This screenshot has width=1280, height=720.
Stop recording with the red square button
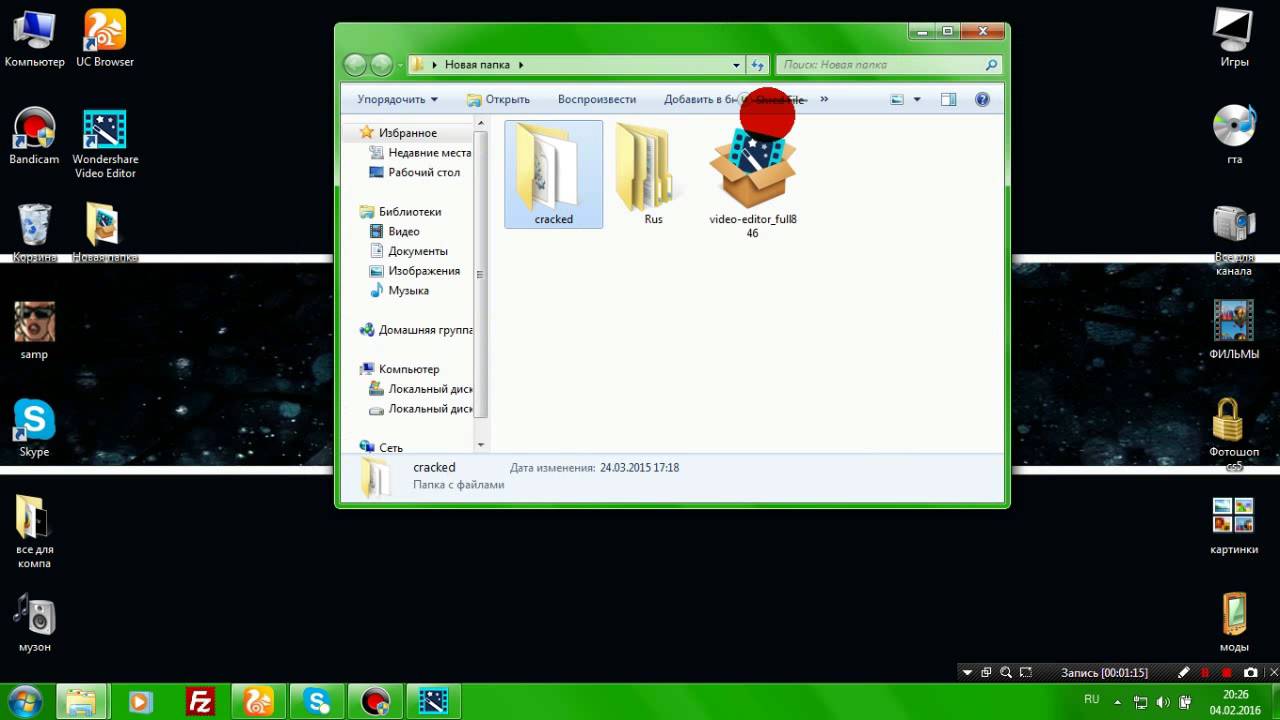[x=1227, y=673]
